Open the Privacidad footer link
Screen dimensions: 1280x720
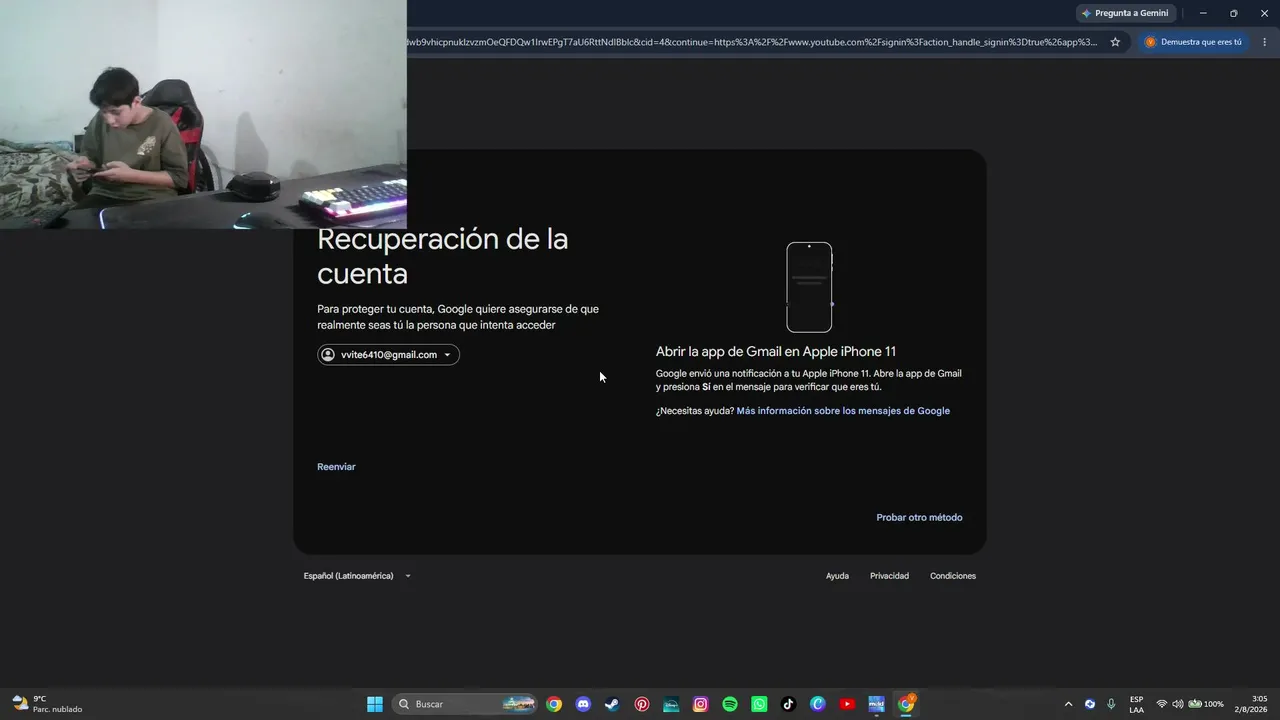(x=889, y=576)
